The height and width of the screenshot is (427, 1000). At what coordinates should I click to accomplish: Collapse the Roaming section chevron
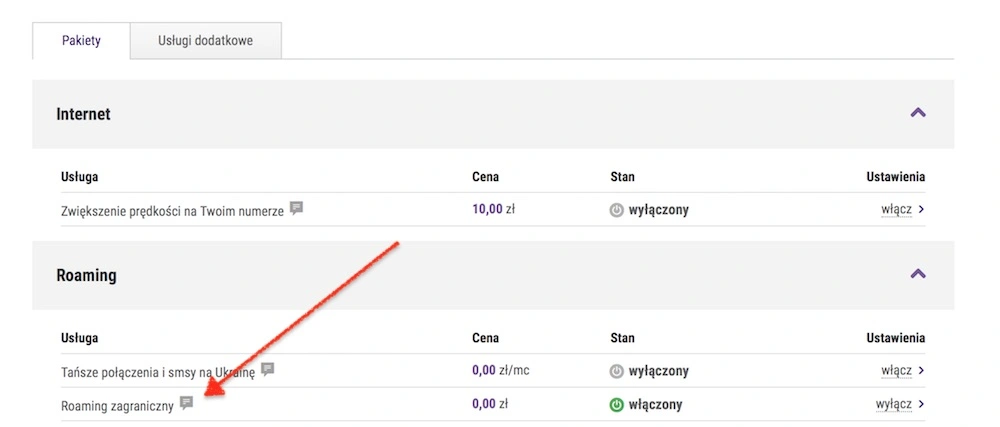tap(918, 274)
